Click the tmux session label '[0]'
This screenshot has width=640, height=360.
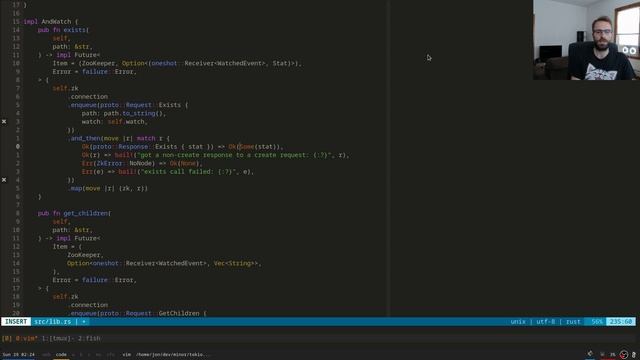7,338
